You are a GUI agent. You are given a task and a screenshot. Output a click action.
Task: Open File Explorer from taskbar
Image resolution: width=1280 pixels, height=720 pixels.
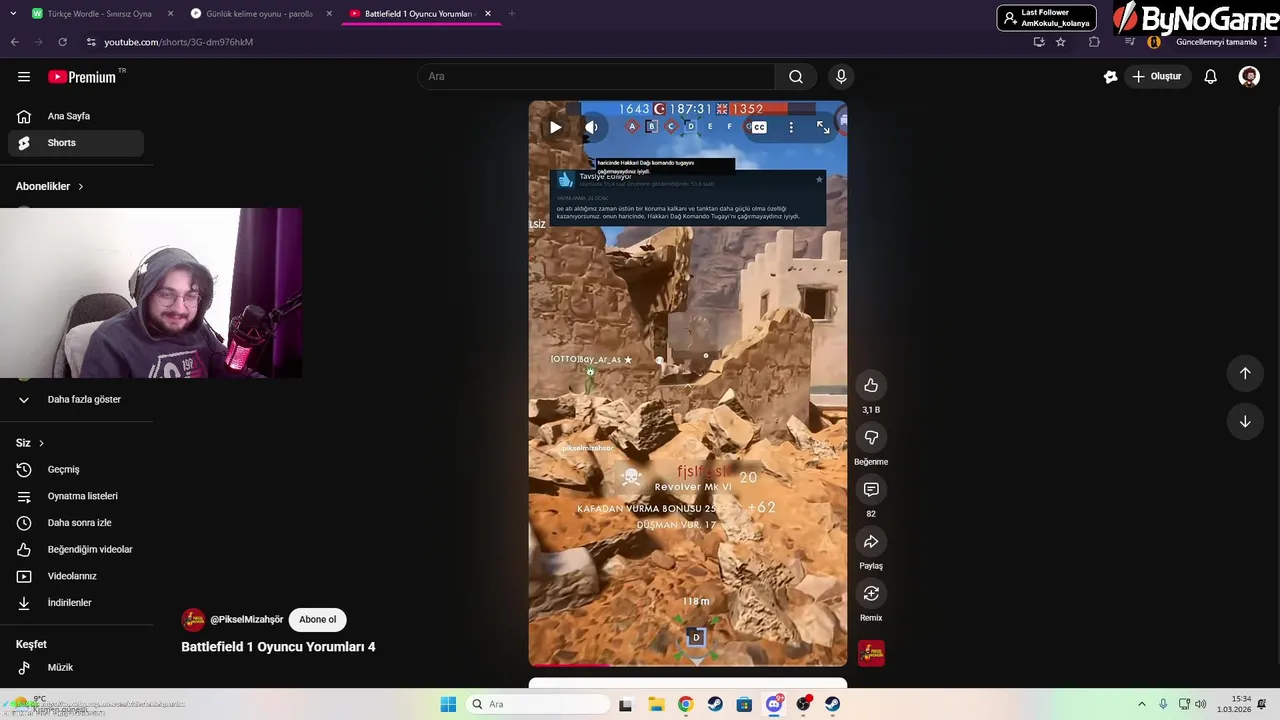coord(656,704)
